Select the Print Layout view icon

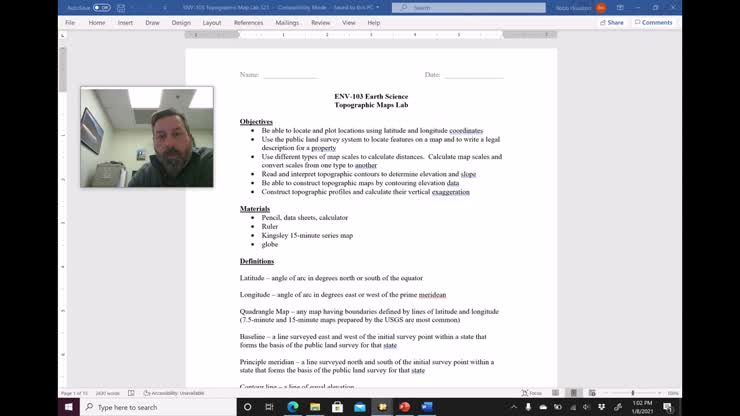(x=573, y=393)
